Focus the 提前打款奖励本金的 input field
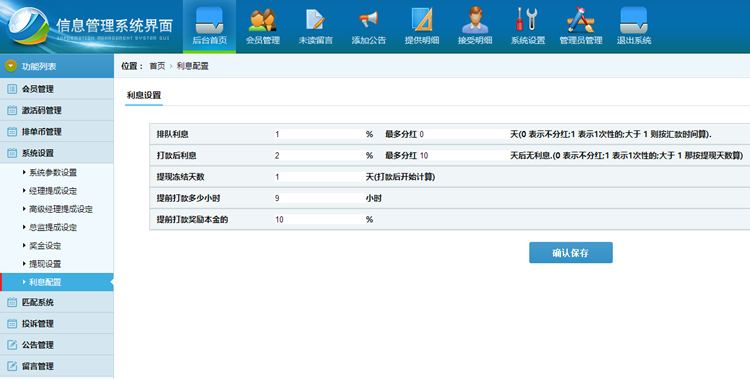The image size is (750, 379). tap(319, 220)
